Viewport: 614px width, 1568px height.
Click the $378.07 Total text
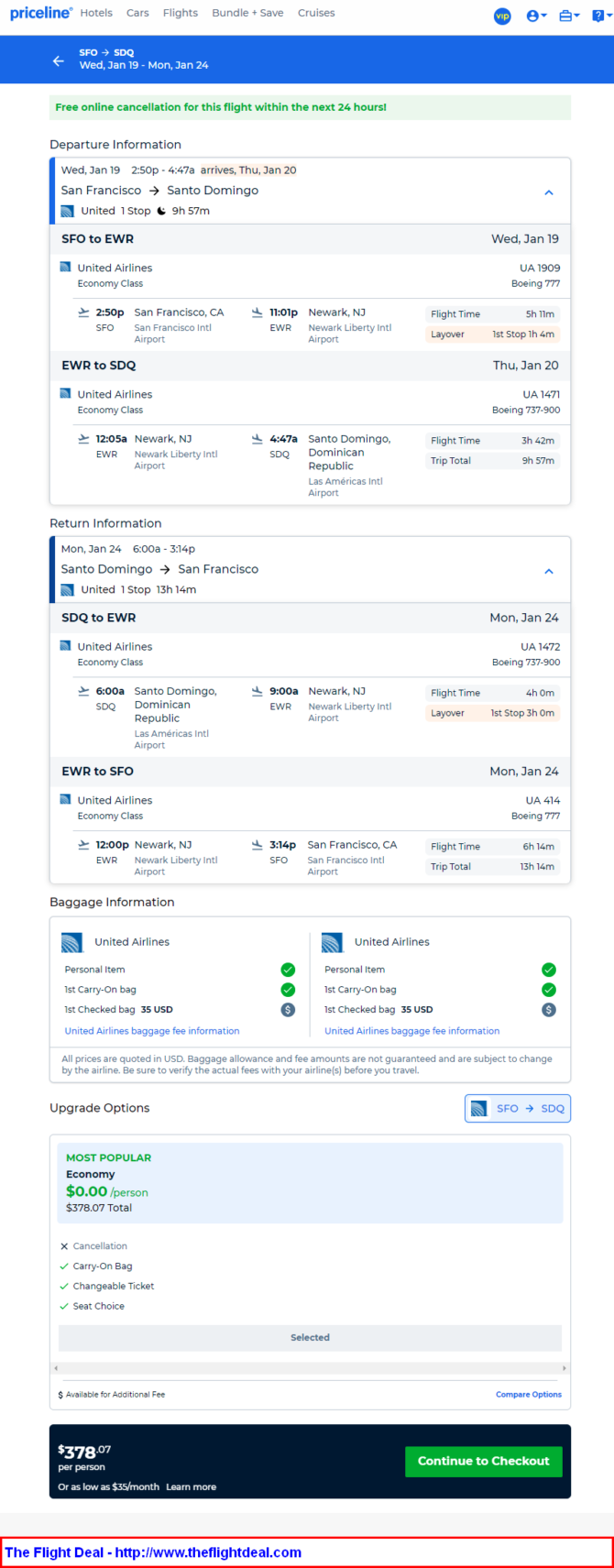click(99, 1208)
